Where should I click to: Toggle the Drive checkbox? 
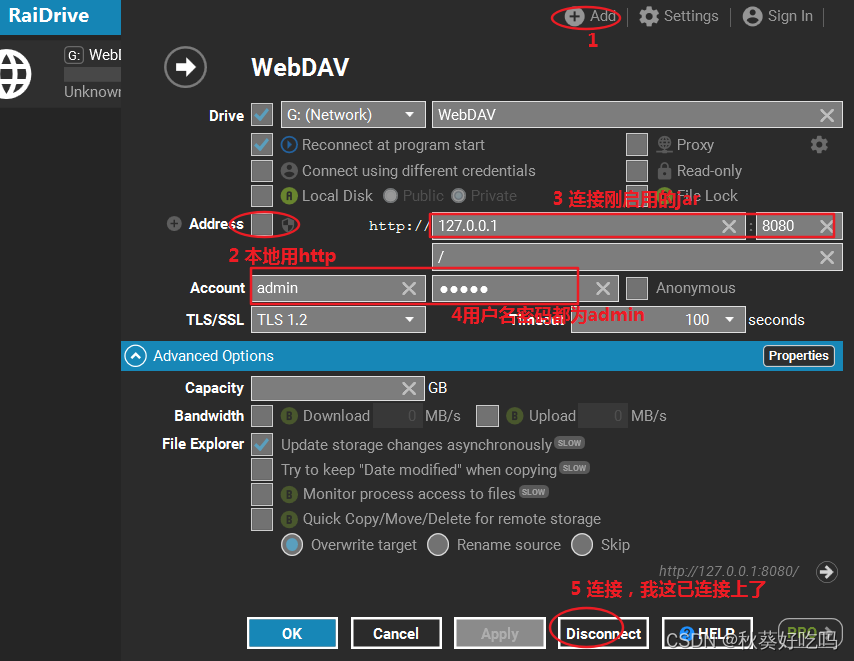[262, 115]
